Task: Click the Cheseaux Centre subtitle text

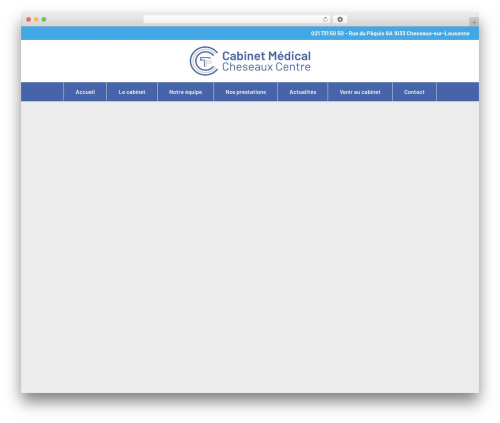Action: click(266, 67)
